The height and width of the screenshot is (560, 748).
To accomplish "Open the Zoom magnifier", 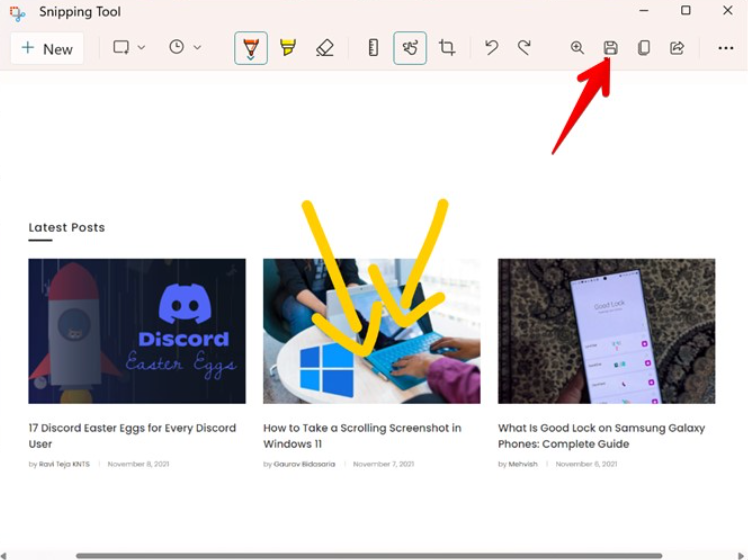I will pos(577,47).
